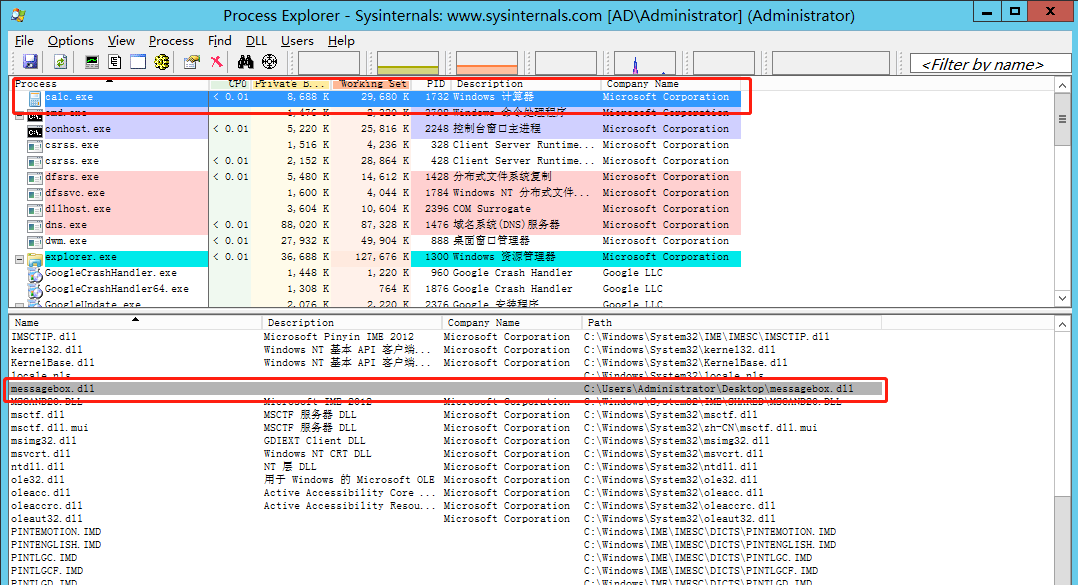
Task: Click the calculator icon beside calc.exe
Action: click(x=34, y=98)
